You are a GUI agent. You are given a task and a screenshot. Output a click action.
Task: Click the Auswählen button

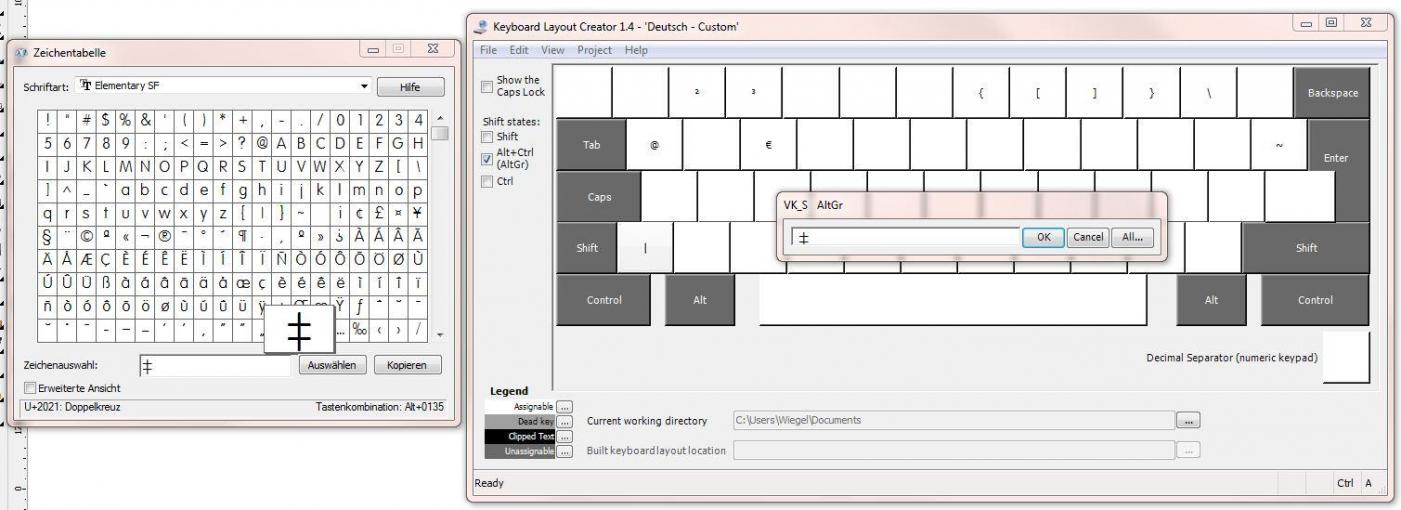click(333, 365)
